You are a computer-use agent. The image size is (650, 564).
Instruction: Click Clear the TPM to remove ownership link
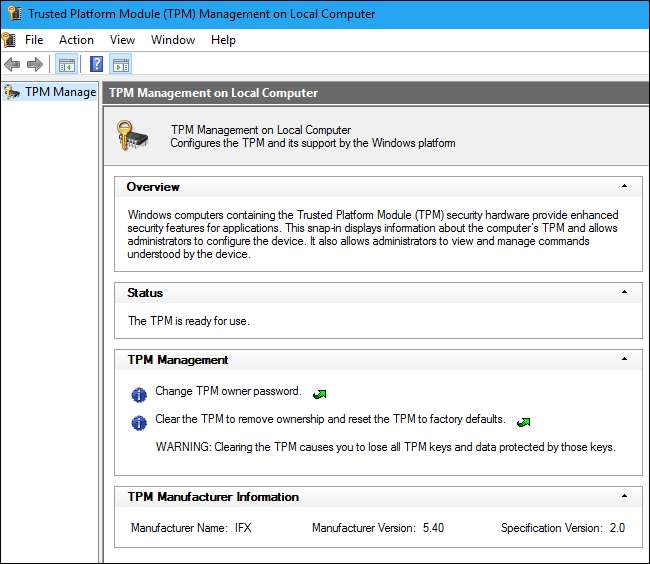pos(330,419)
